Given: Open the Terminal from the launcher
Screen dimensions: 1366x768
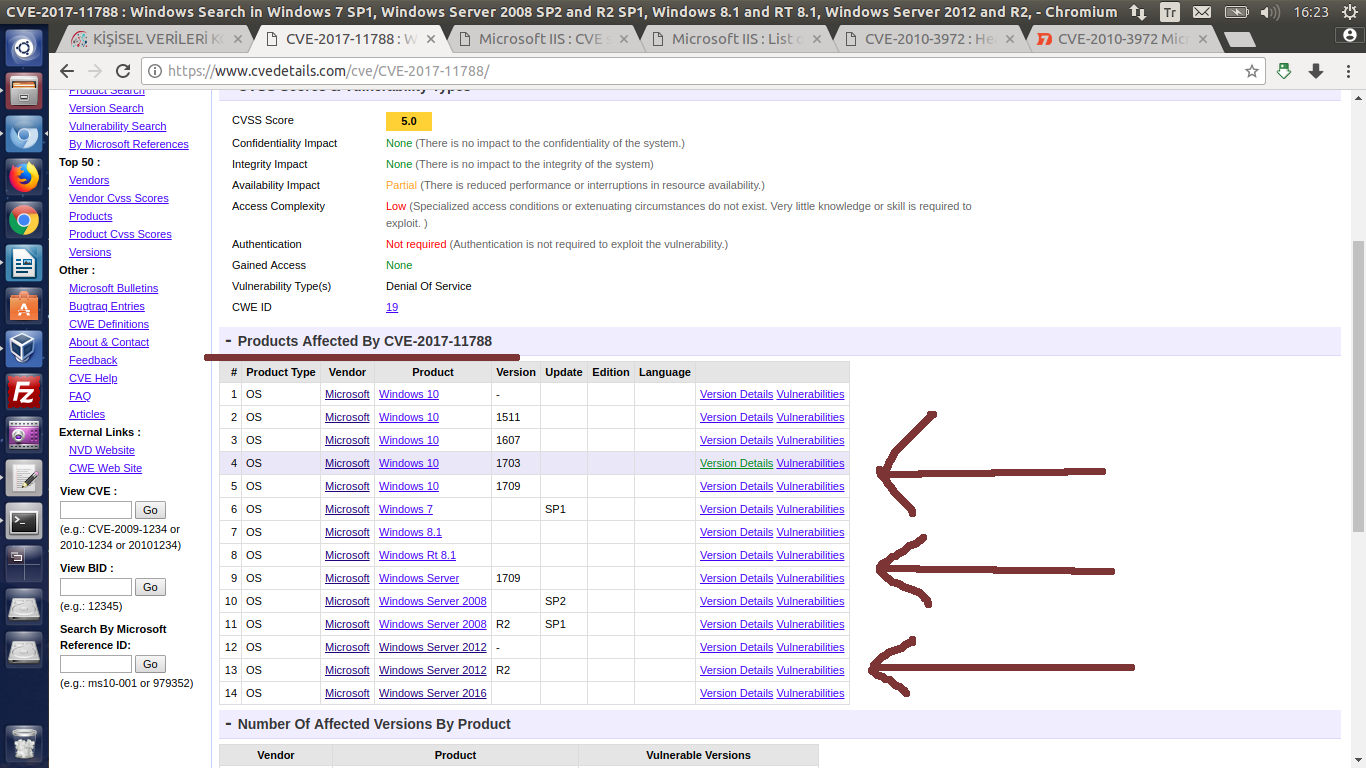Looking at the screenshot, I should tap(24, 521).
